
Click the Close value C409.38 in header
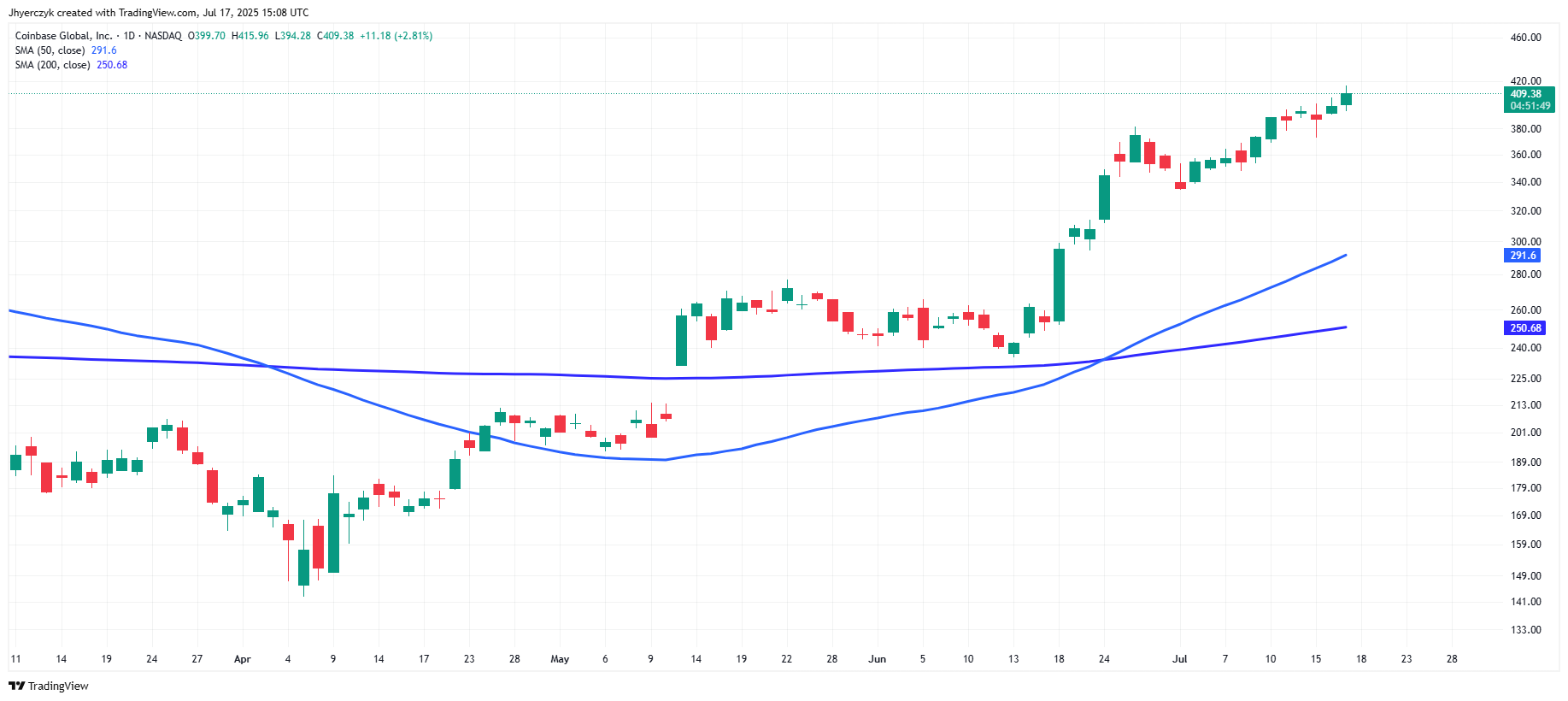coord(336,36)
